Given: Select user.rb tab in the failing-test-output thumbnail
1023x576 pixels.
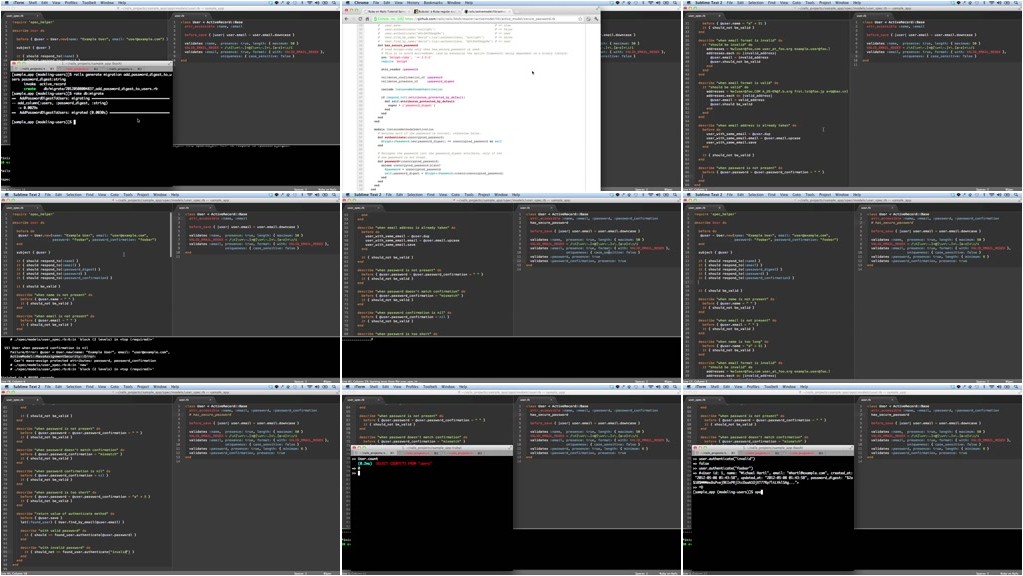Looking at the screenshot, I should [194, 208].
